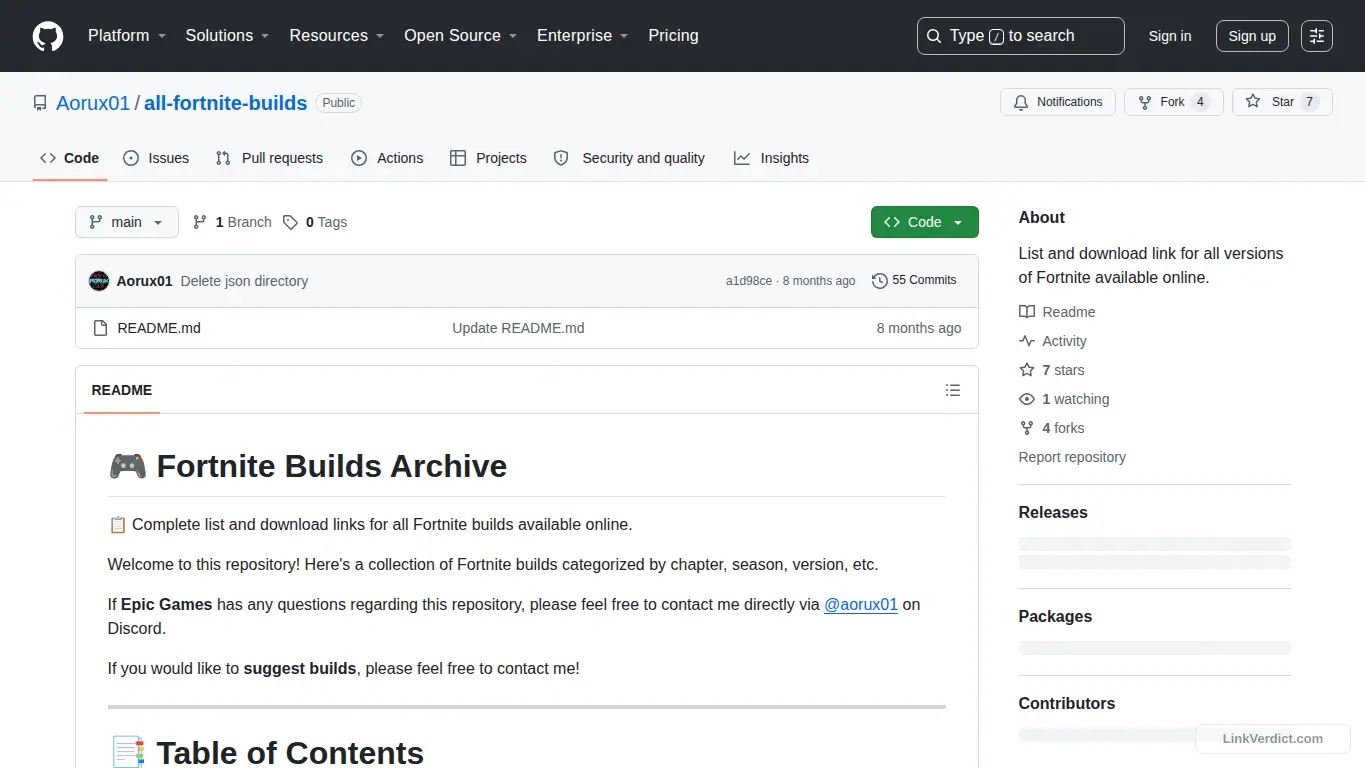View the 0 Tags link
This screenshot has width=1365, height=768.
click(x=315, y=222)
